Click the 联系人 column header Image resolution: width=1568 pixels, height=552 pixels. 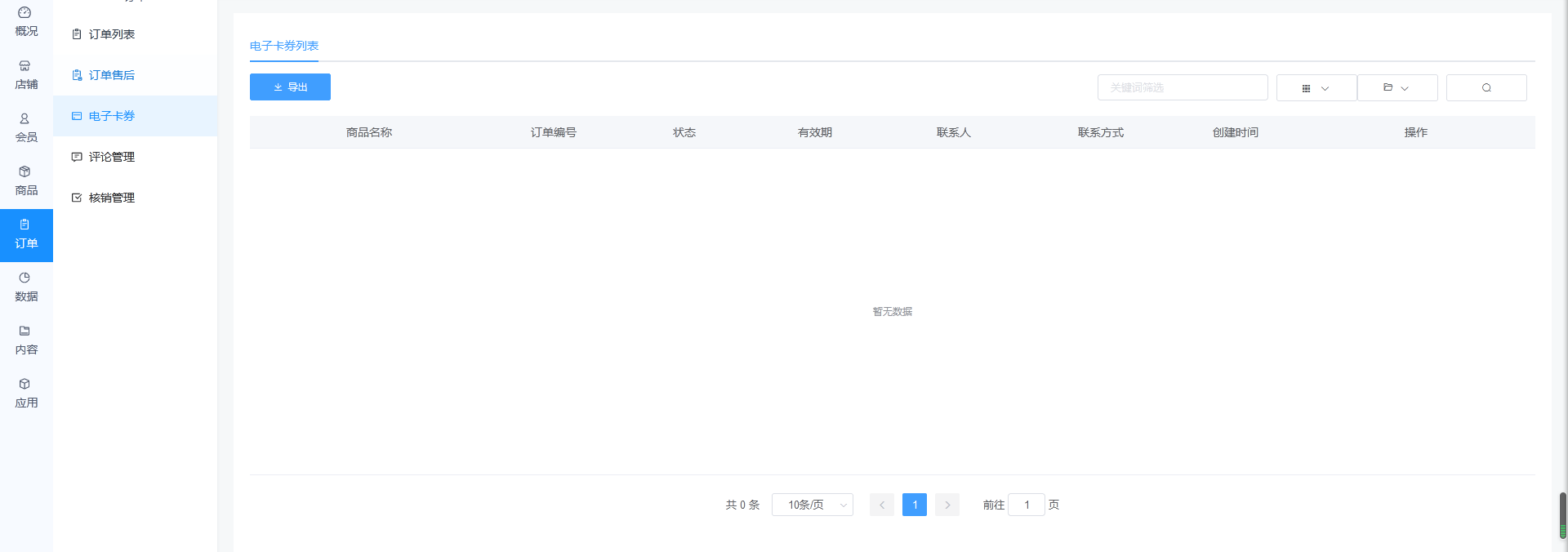[954, 132]
